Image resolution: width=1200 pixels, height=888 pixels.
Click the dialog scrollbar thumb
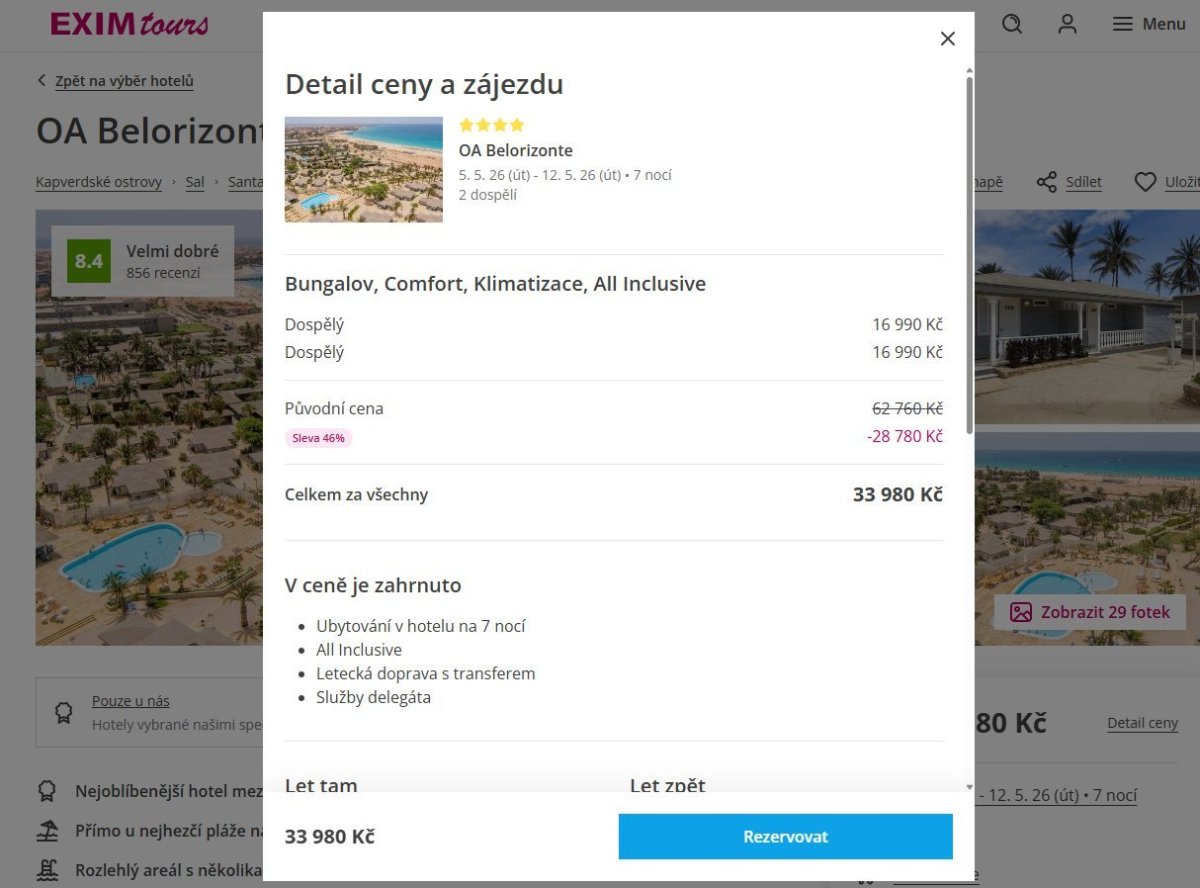tap(969, 250)
